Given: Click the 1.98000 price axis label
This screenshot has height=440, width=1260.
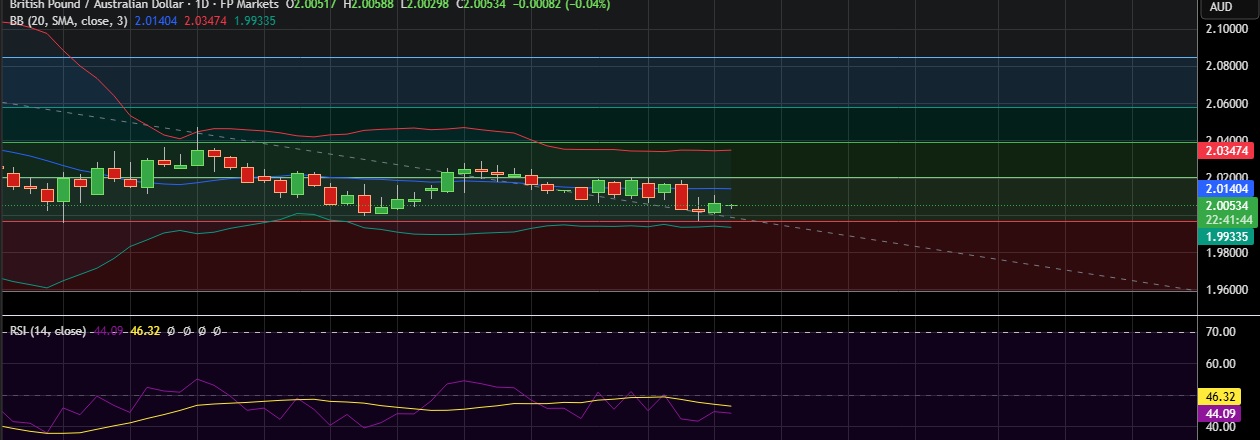Looking at the screenshot, I should 1226,253.
